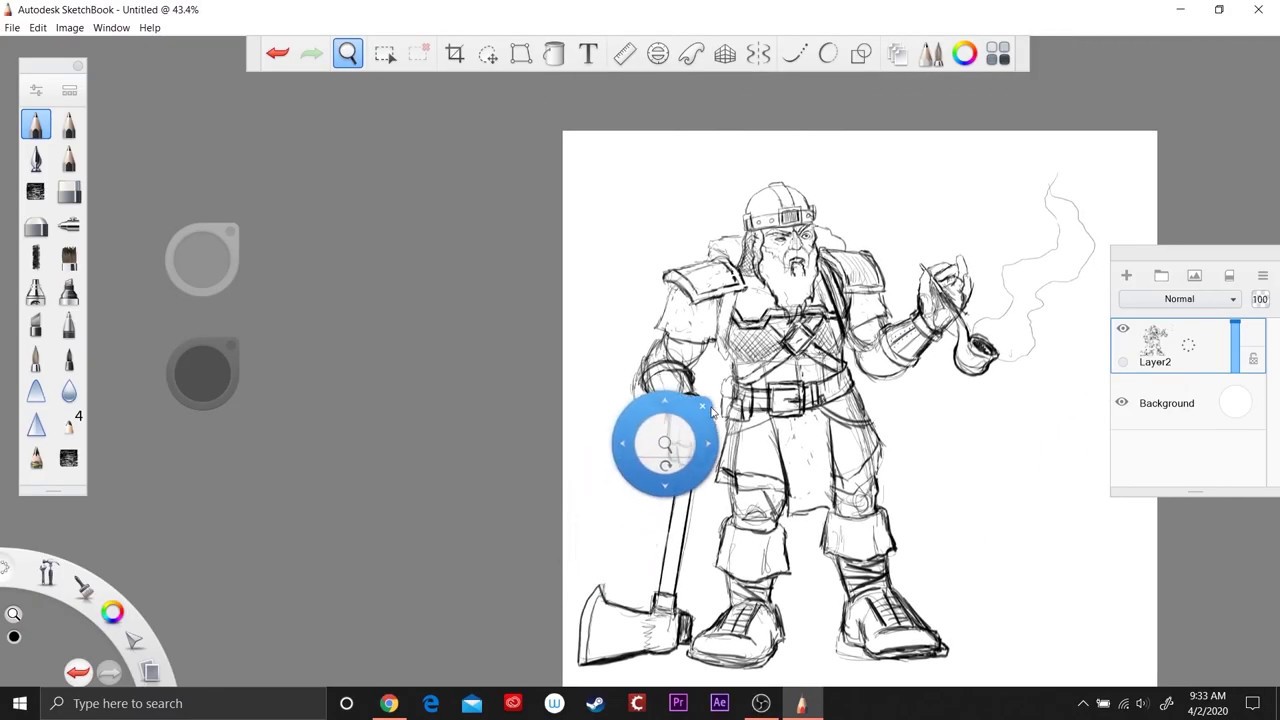
Task: Select the Layer2 thumbnail
Action: point(1155,340)
